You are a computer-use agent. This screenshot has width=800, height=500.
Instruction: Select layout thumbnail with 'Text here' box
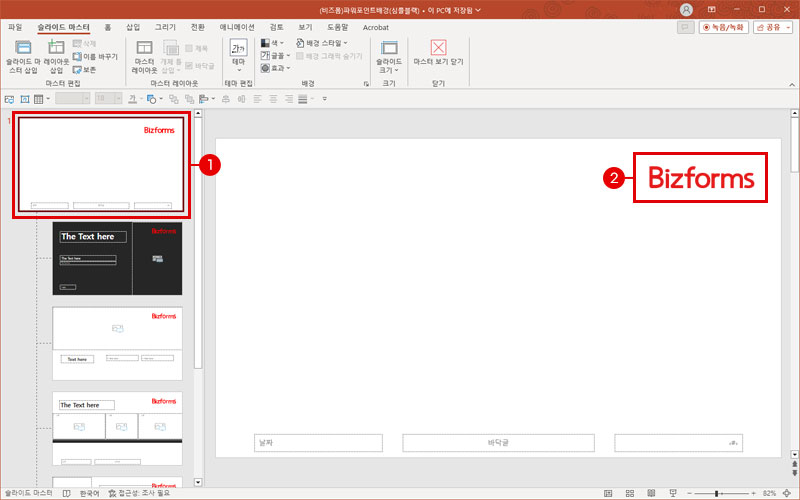coord(117,343)
